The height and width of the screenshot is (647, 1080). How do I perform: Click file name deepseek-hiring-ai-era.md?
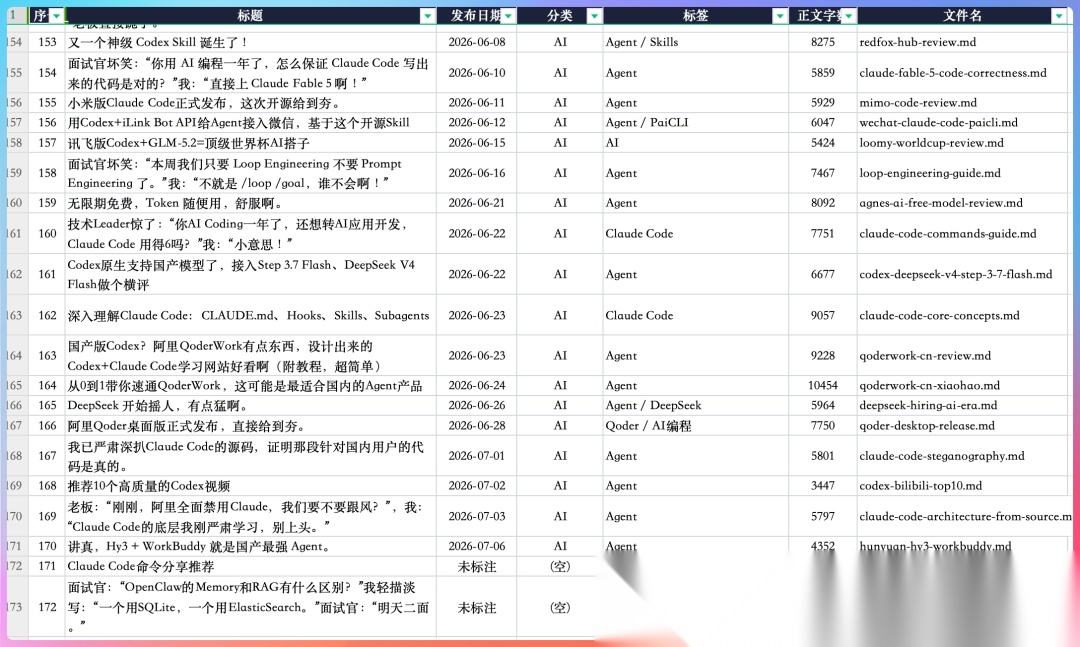[x=928, y=405]
